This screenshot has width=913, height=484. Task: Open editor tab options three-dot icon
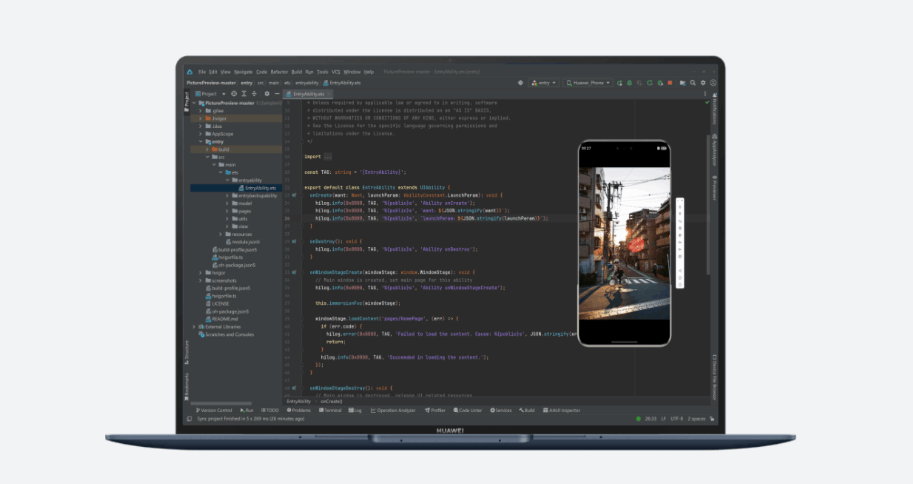point(705,94)
